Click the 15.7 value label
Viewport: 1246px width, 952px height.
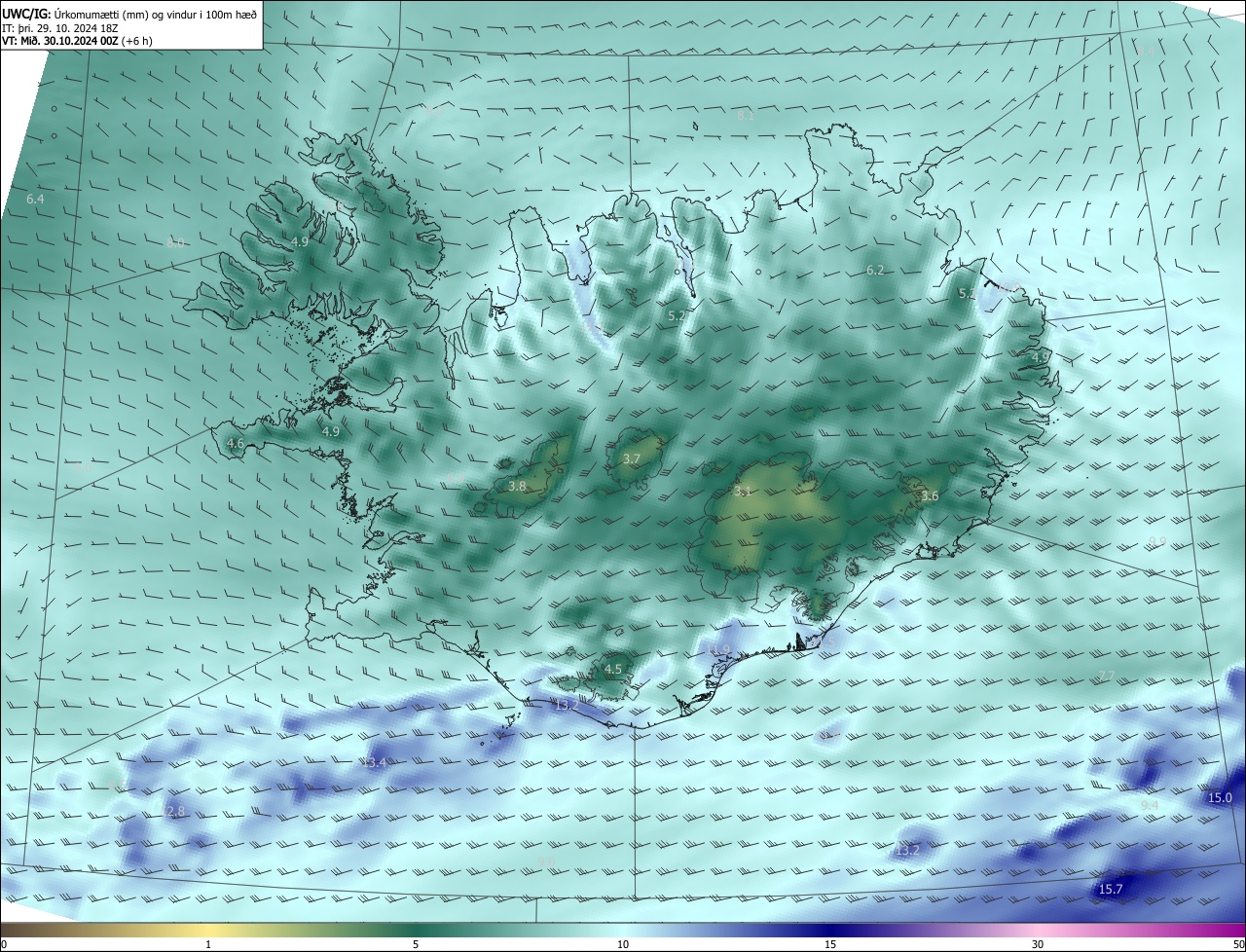(1111, 889)
